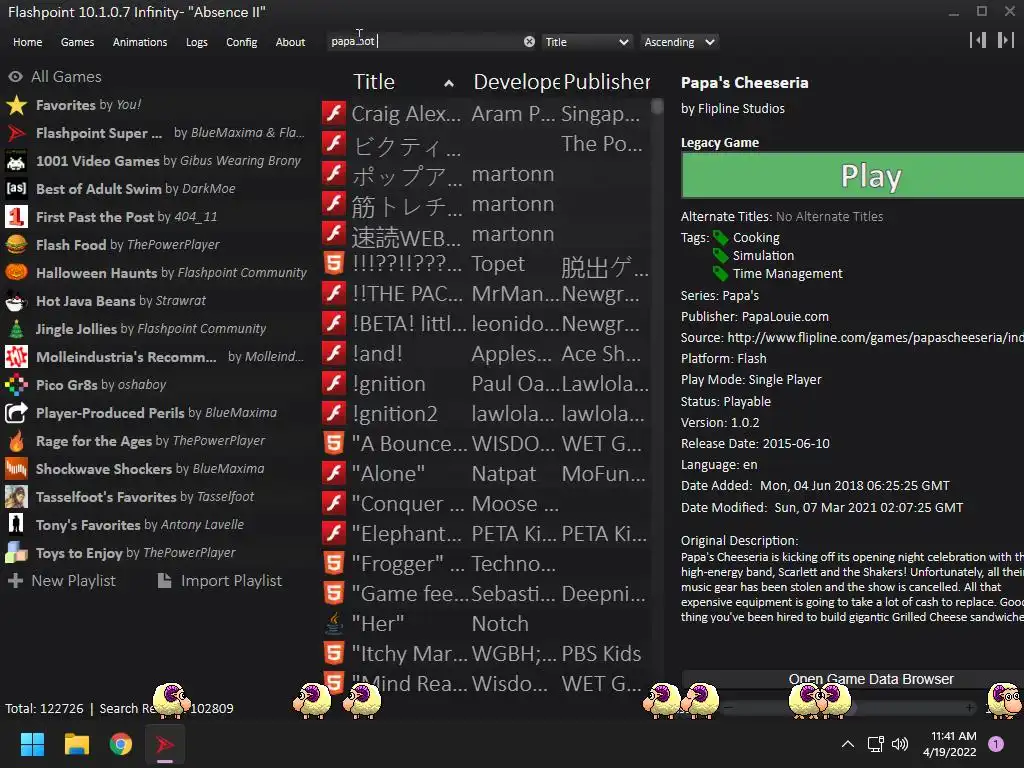This screenshot has width=1024, height=768.
Task: Open the Rage for the Ages flame icon
Action: tap(16, 441)
